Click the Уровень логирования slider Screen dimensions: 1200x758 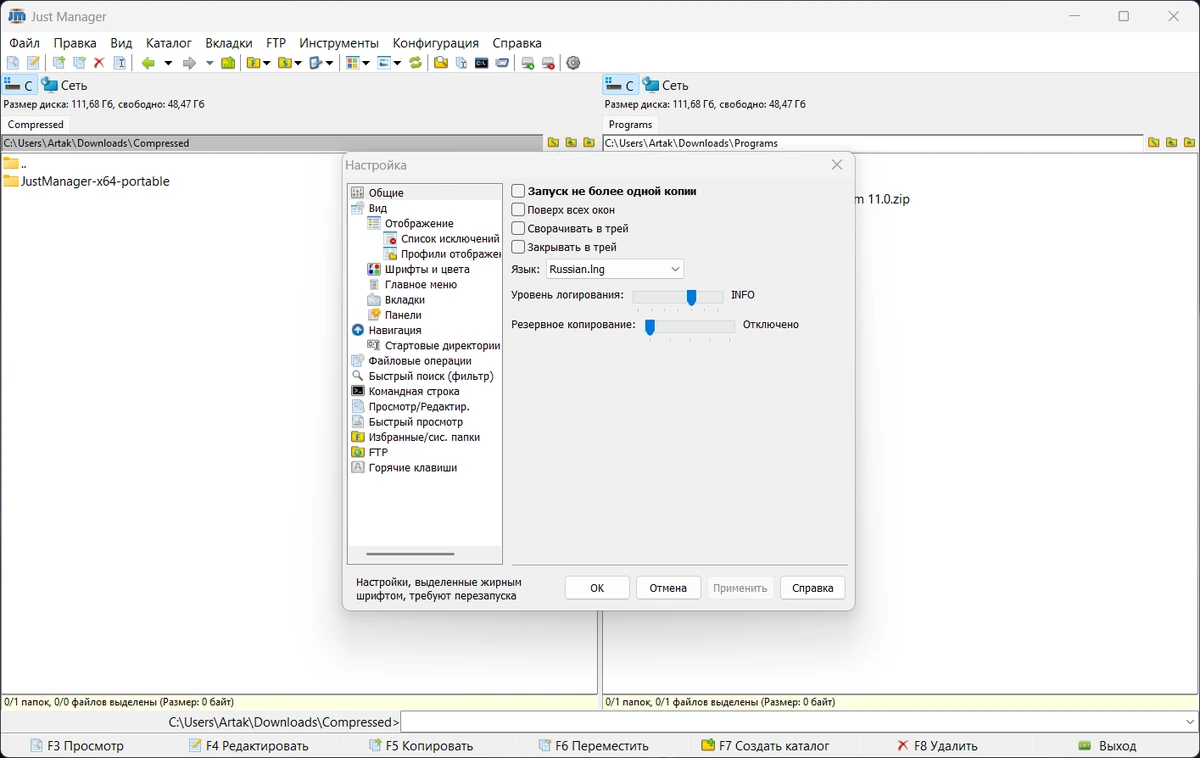[678, 297]
